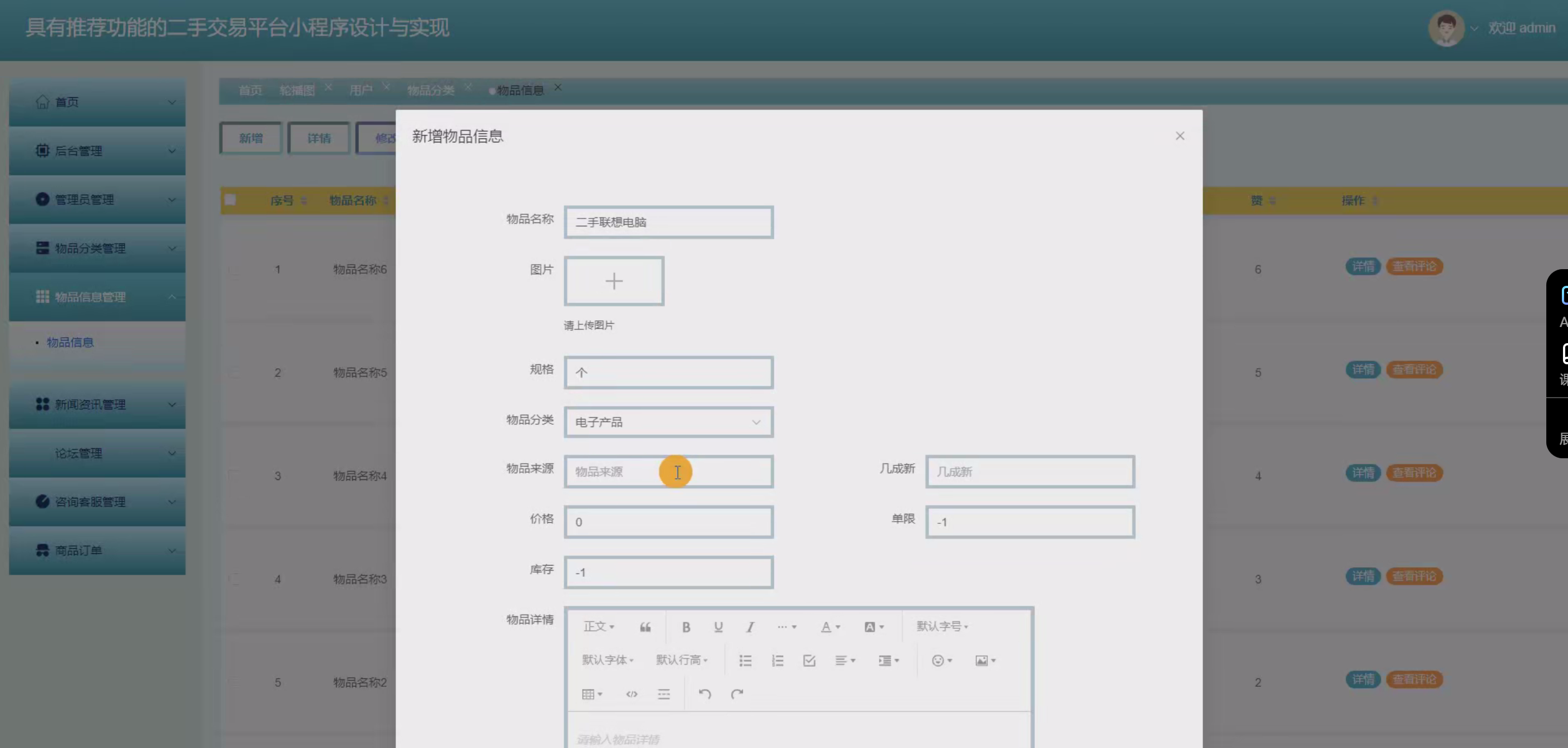Focus the 价格 input field
The width and height of the screenshot is (1568, 748).
(668, 522)
